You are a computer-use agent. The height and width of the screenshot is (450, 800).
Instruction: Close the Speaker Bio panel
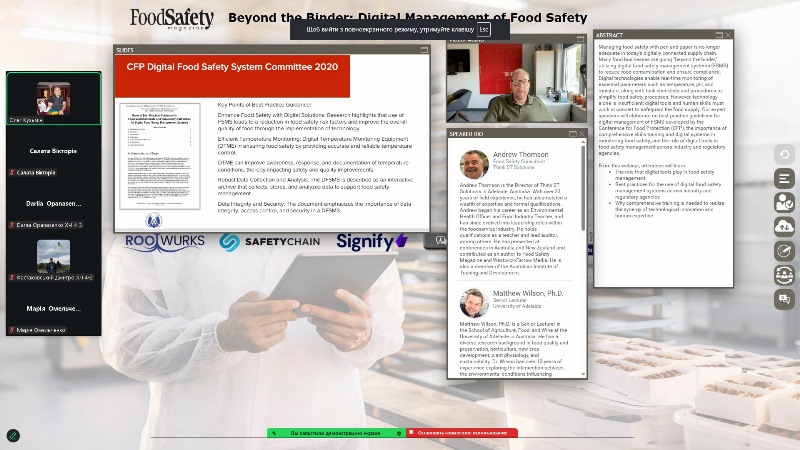(x=581, y=134)
